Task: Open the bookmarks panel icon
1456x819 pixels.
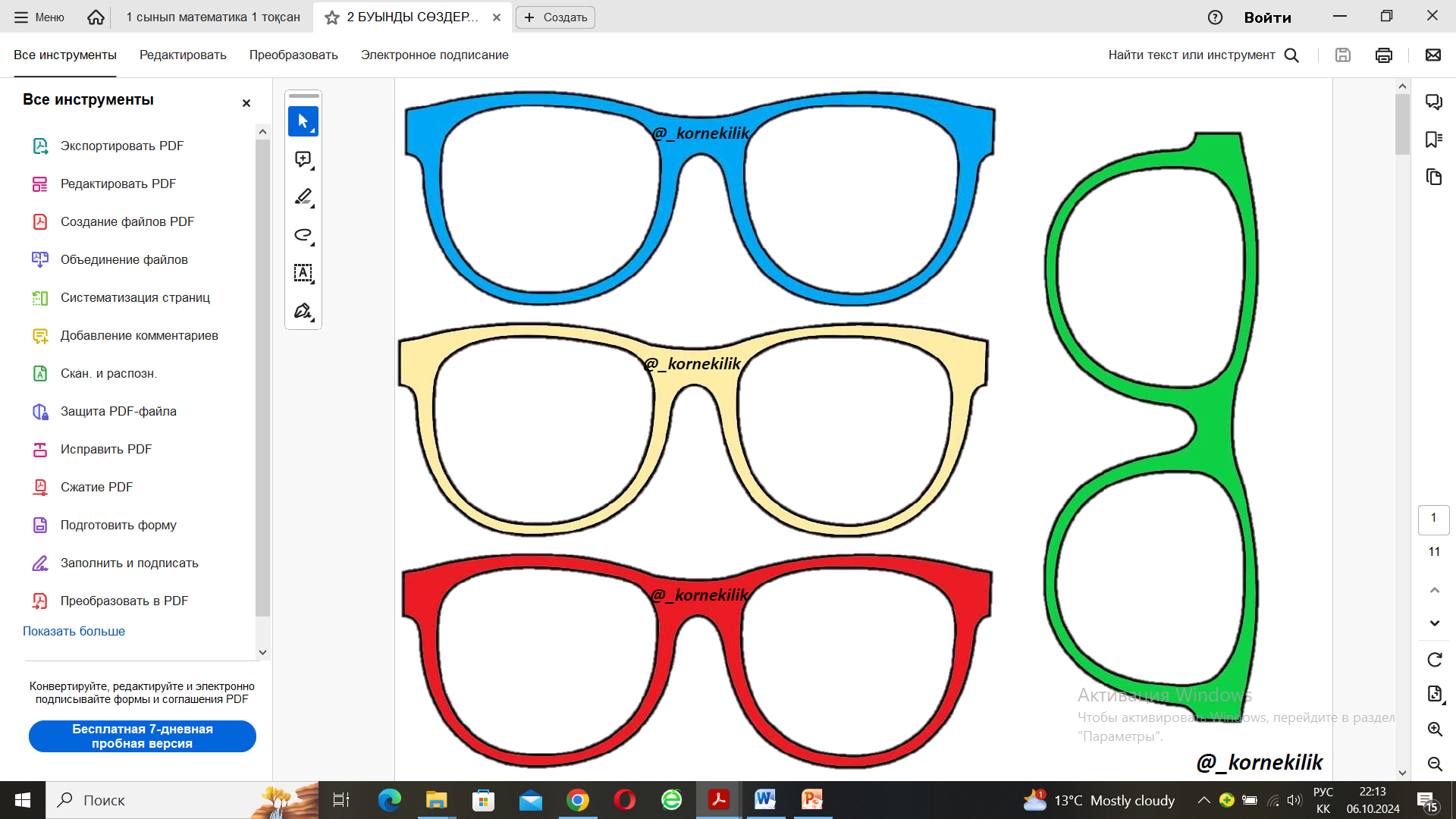Action: click(x=1433, y=140)
